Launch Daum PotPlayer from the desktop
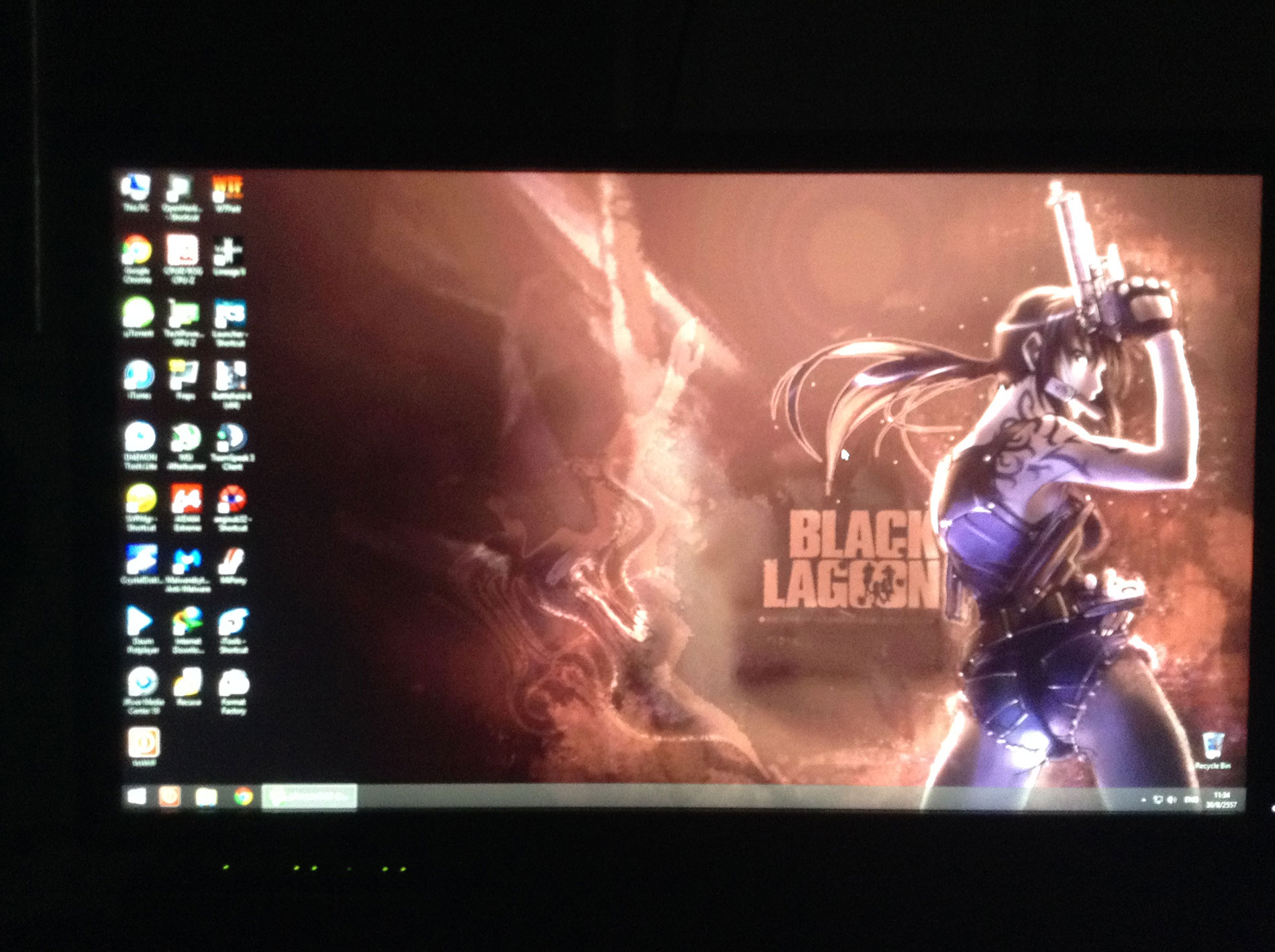 pyautogui.click(x=141, y=630)
